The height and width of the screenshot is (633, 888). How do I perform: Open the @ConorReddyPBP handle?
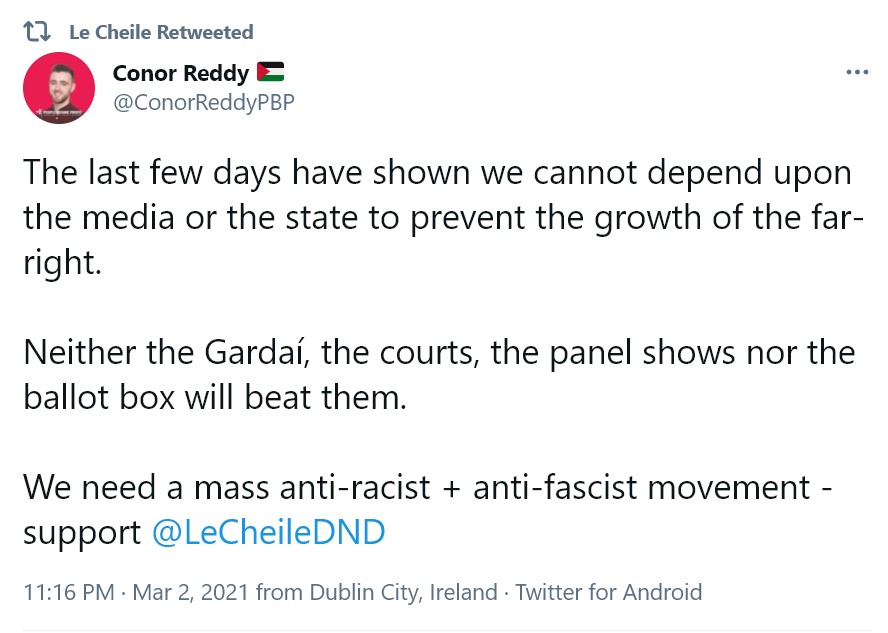coord(203,102)
